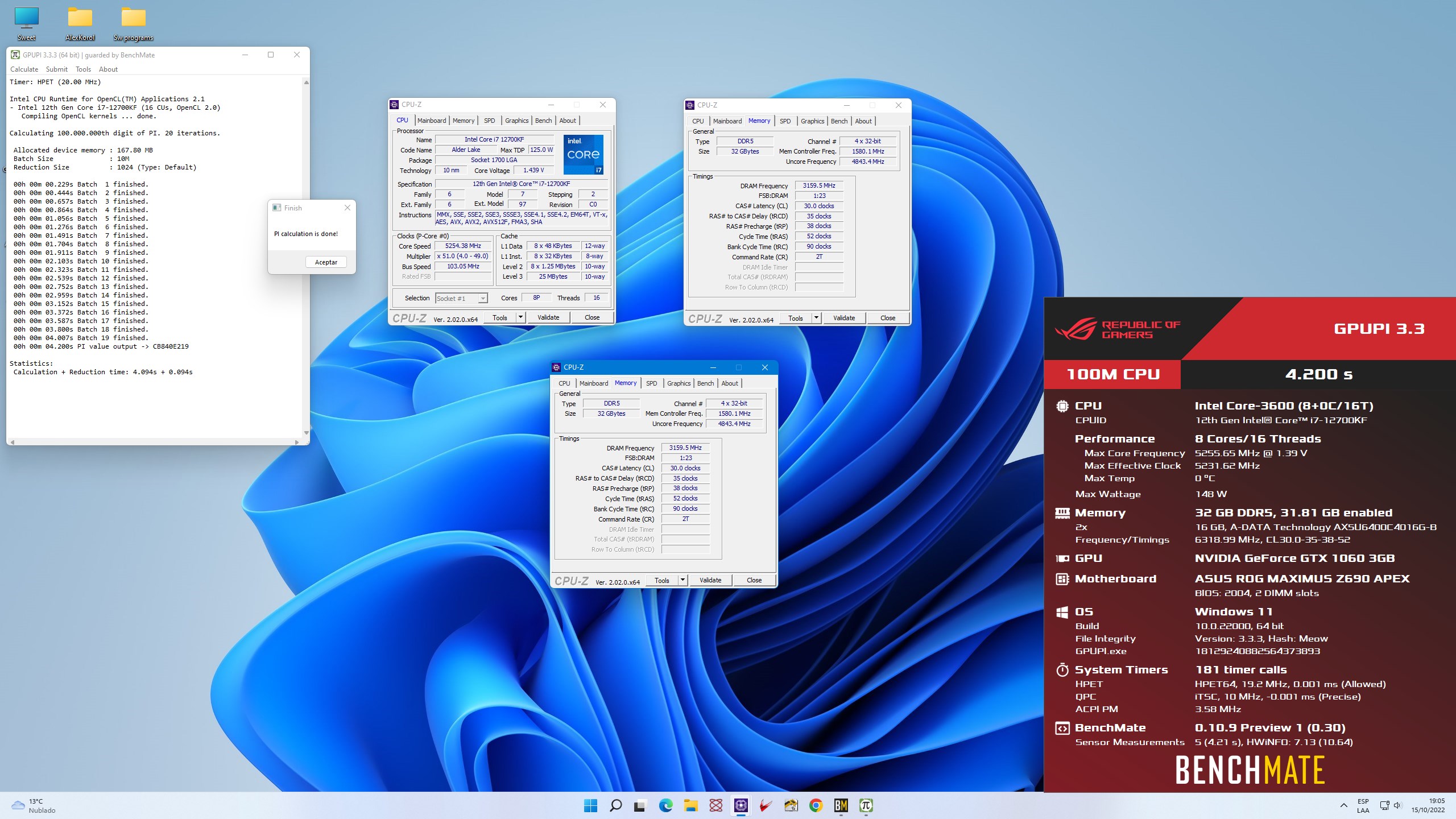This screenshot has width=1456, height=819.
Task: Open the AlexKorol desktop folder
Action: [80, 23]
